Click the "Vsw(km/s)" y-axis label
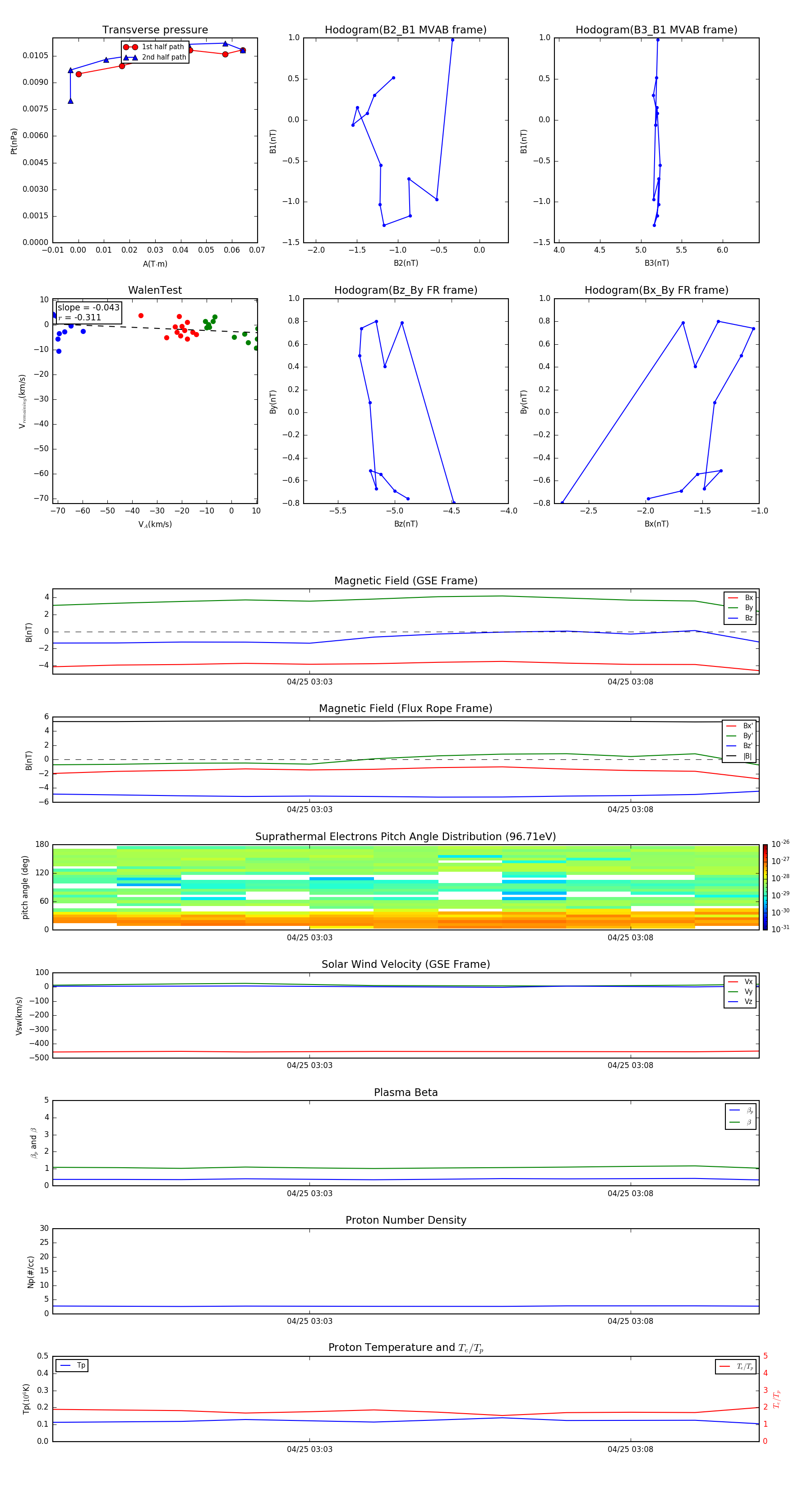The width and height of the screenshot is (812, 1489). [19, 1016]
